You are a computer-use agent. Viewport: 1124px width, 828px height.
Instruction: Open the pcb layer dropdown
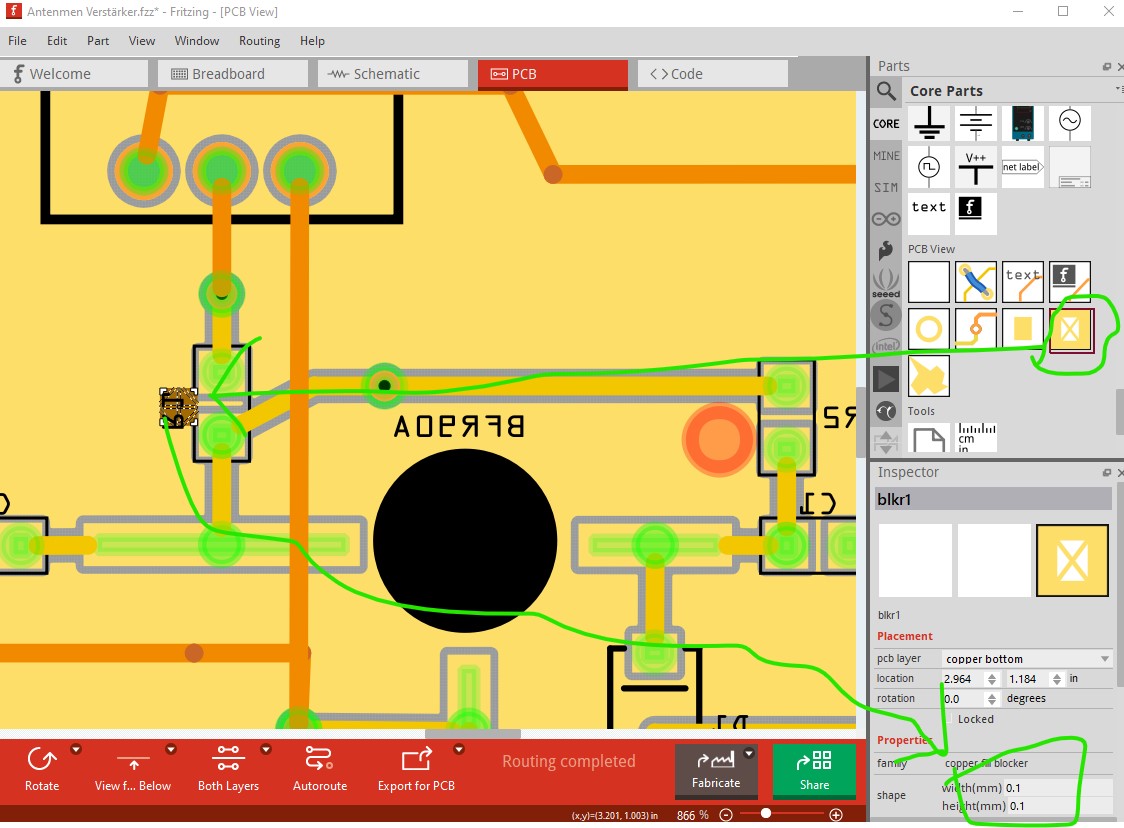coord(1027,659)
